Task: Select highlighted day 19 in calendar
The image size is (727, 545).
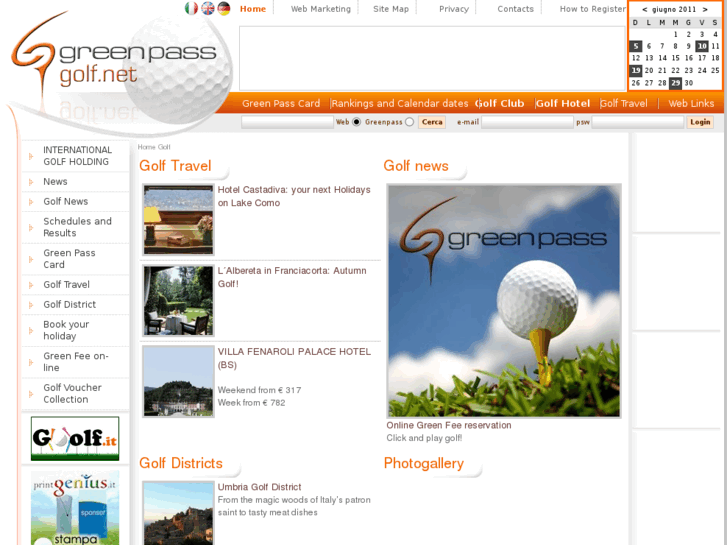Action: pos(636,71)
